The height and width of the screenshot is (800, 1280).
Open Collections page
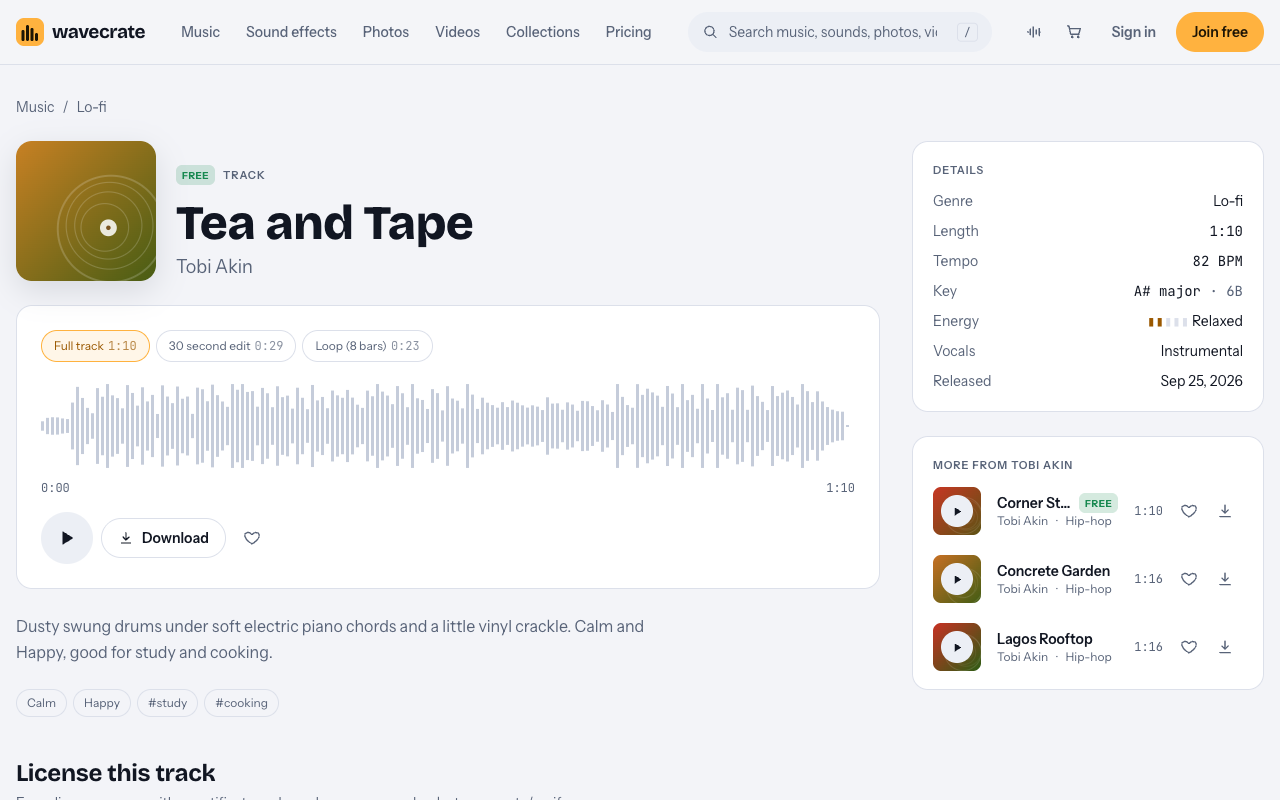[x=543, y=32]
